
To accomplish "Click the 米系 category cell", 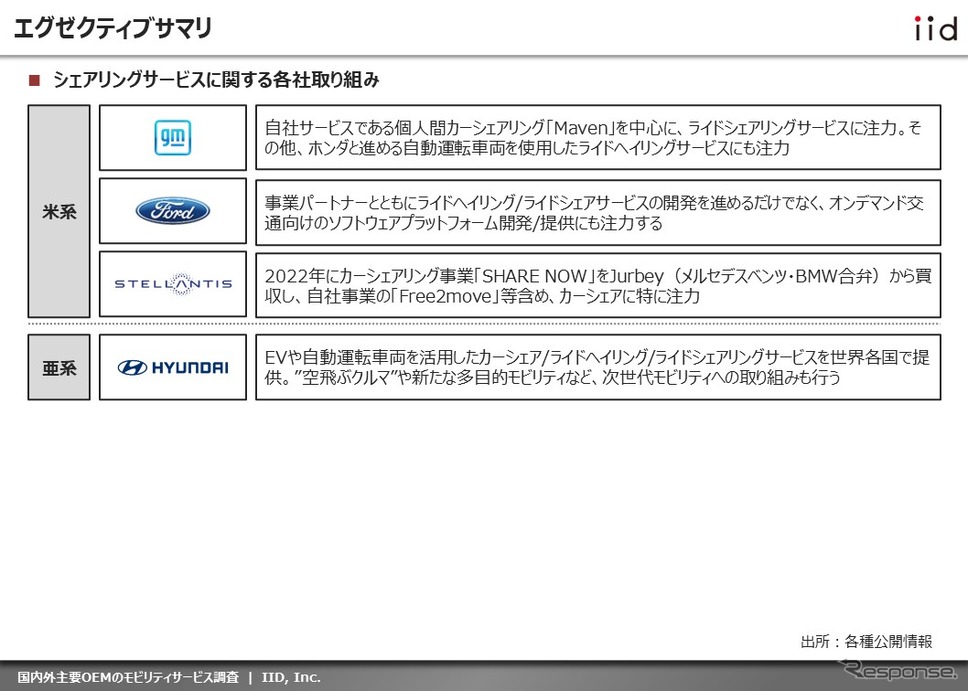I will [59, 211].
